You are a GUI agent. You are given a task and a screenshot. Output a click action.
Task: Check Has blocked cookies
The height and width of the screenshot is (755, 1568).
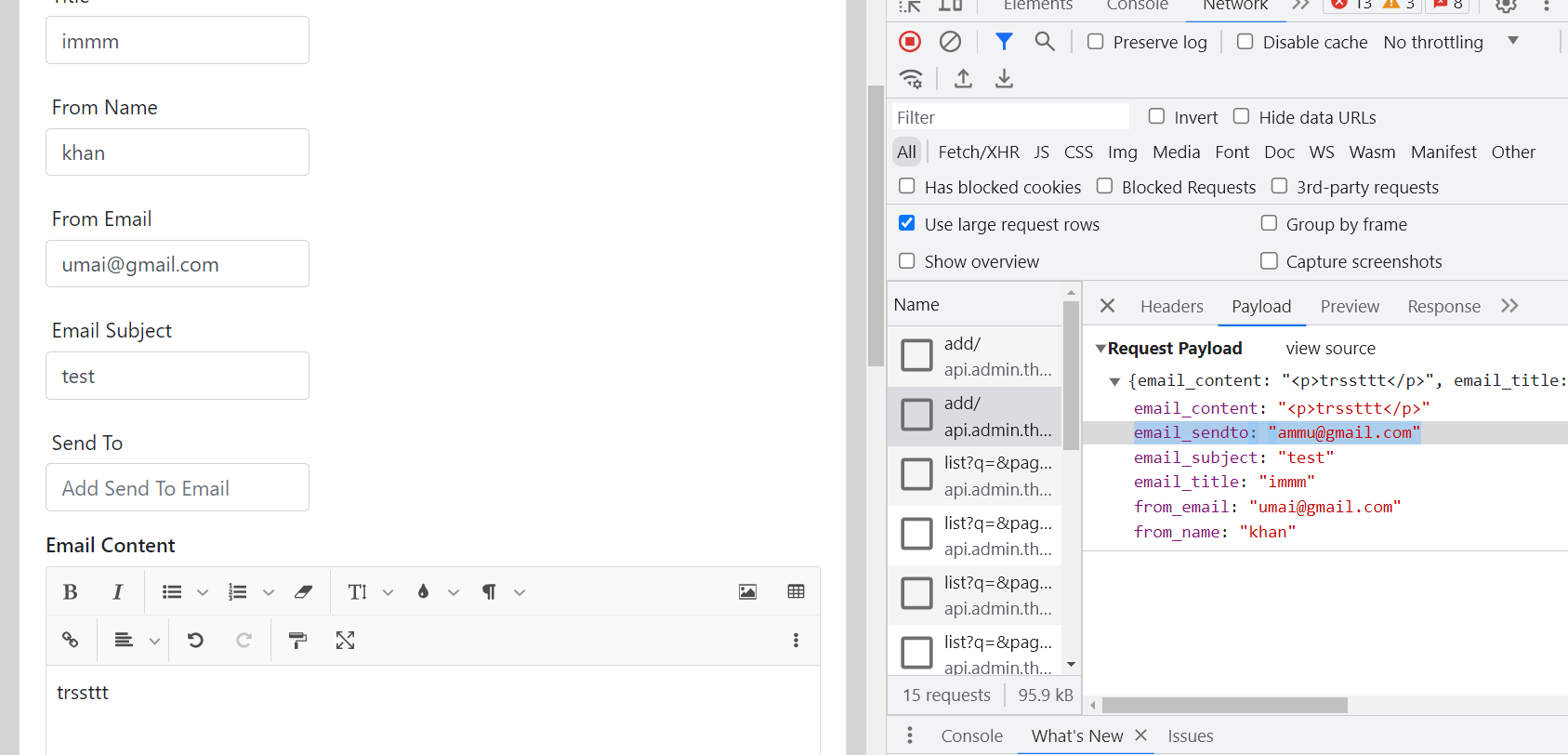907,186
